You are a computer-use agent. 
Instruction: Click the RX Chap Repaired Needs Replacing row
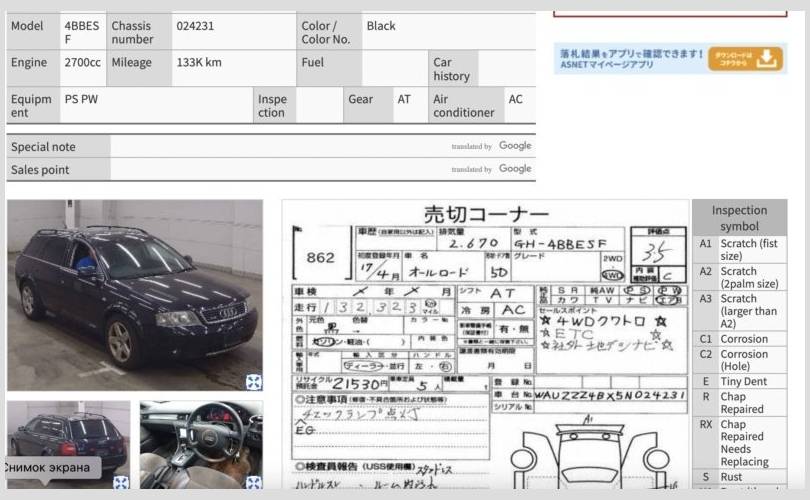tap(739, 443)
